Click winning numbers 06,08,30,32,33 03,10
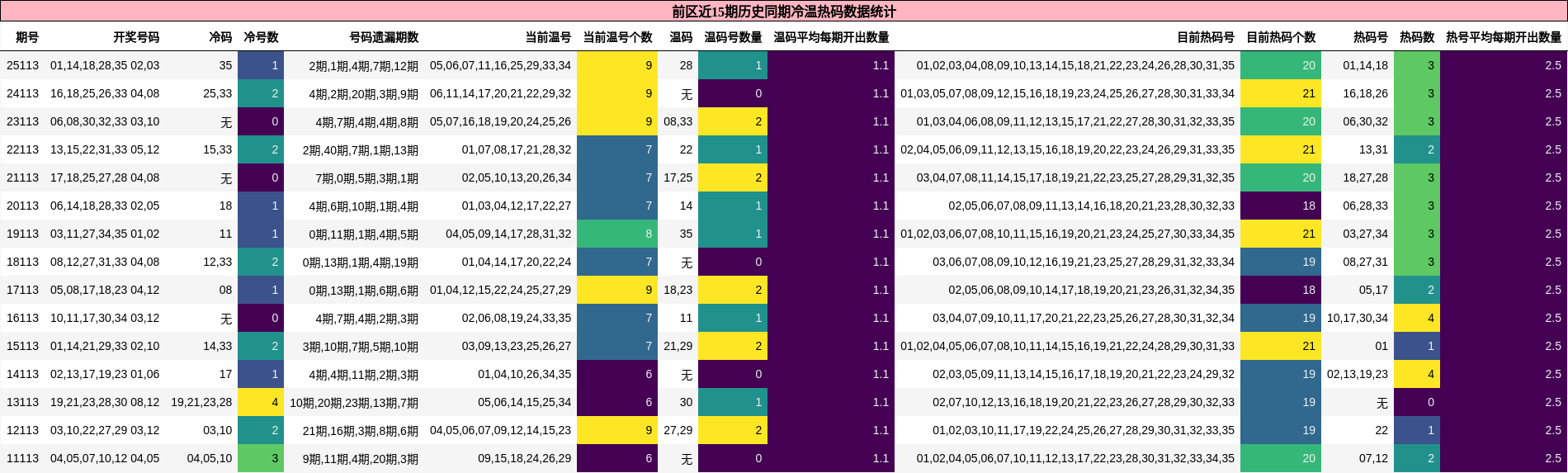 pyautogui.click(x=105, y=121)
